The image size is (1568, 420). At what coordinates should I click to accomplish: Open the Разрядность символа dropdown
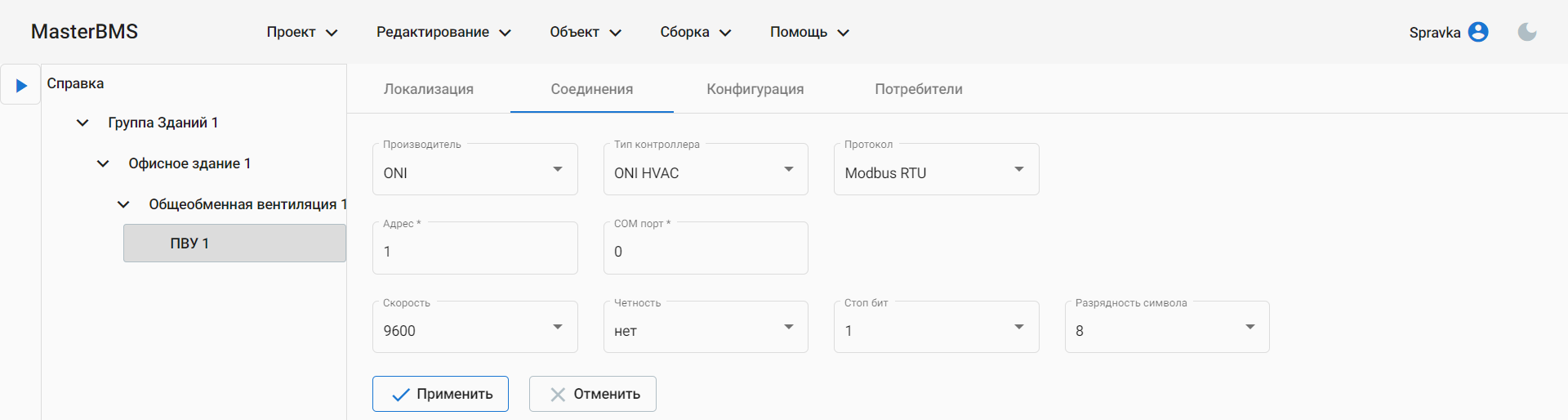coord(1167,327)
